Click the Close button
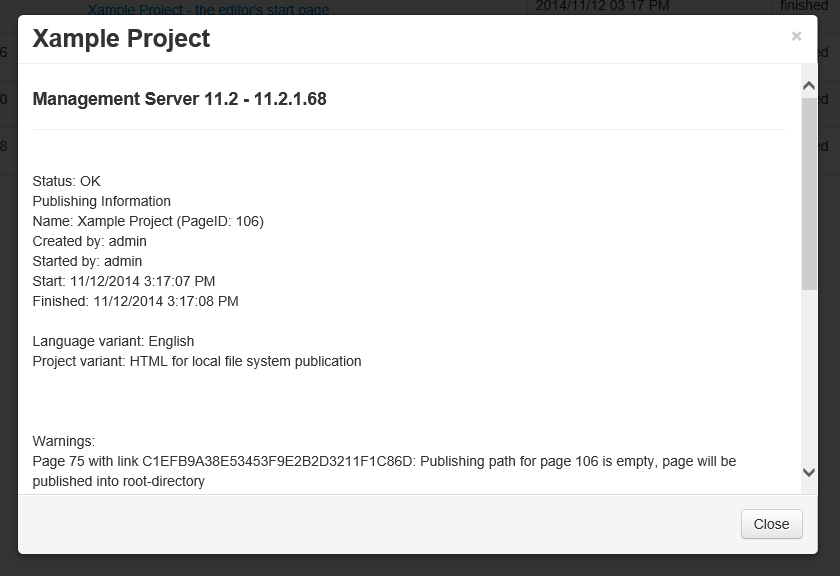 coord(771,524)
